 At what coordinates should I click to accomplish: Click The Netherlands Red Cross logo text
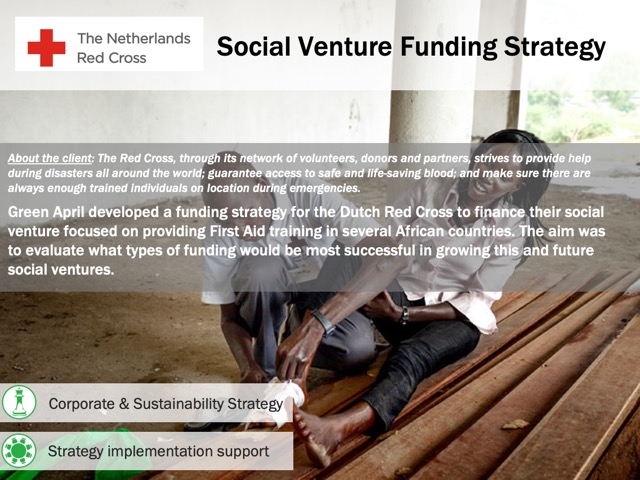(134, 48)
